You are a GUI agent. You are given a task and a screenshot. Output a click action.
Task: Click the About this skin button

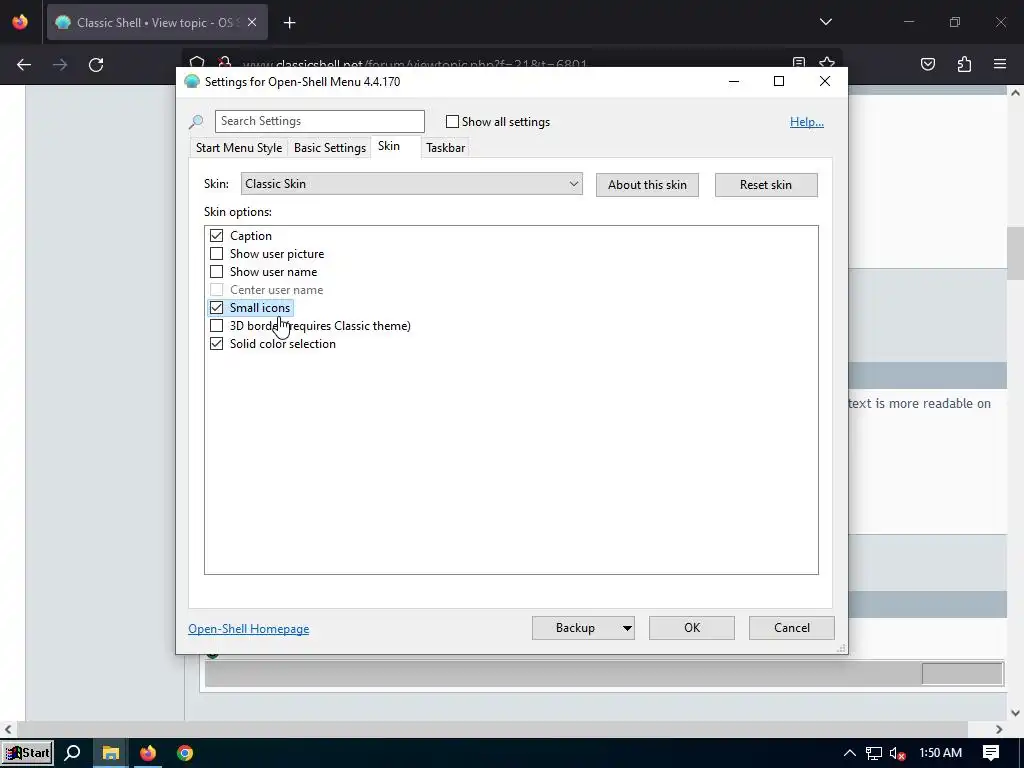pos(647,185)
